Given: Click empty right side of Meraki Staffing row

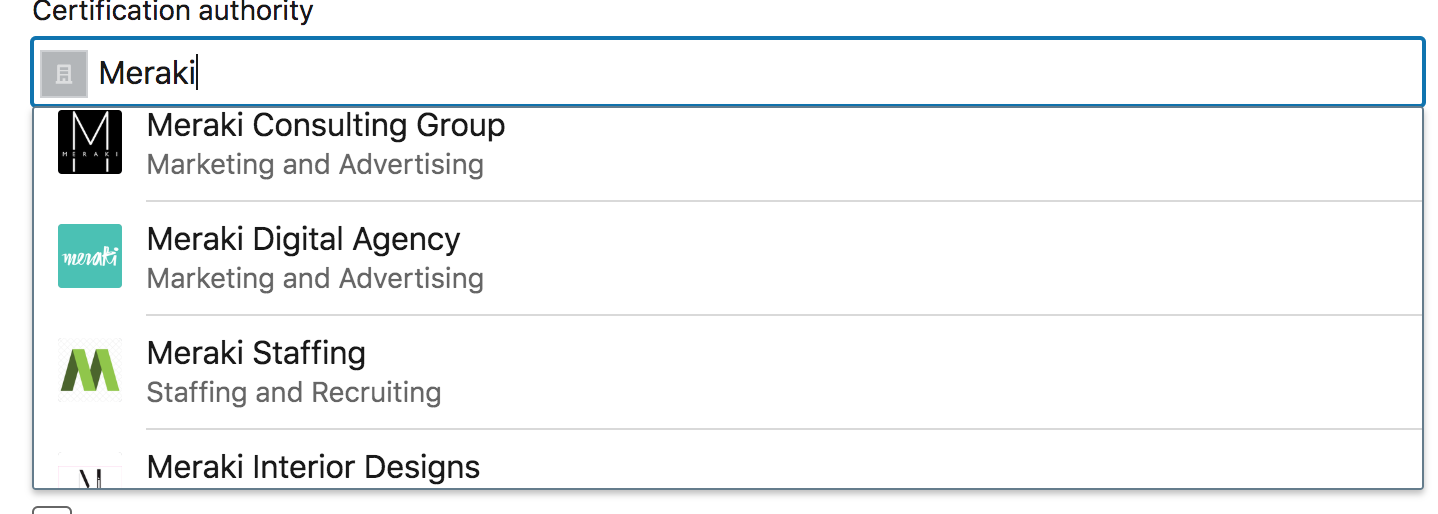Looking at the screenshot, I should 1000,371.
